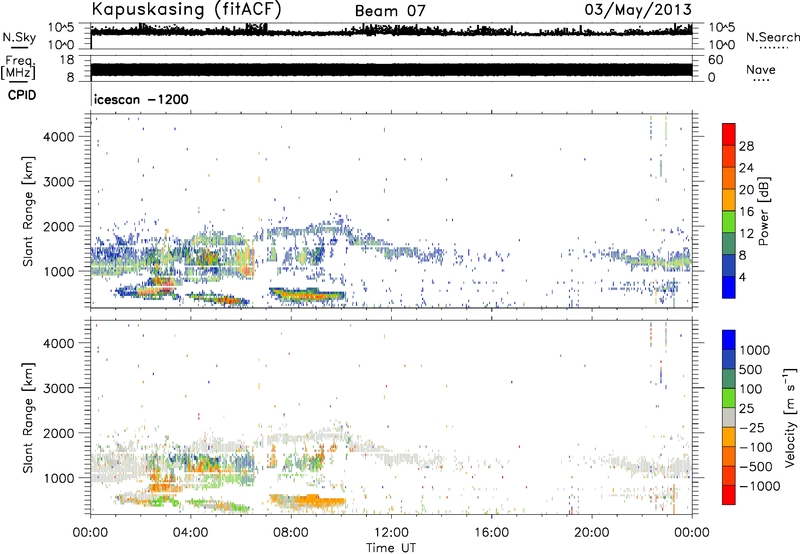Select the "CPID" label
The width and height of the screenshot is (800, 554).
tap(22, 95)
